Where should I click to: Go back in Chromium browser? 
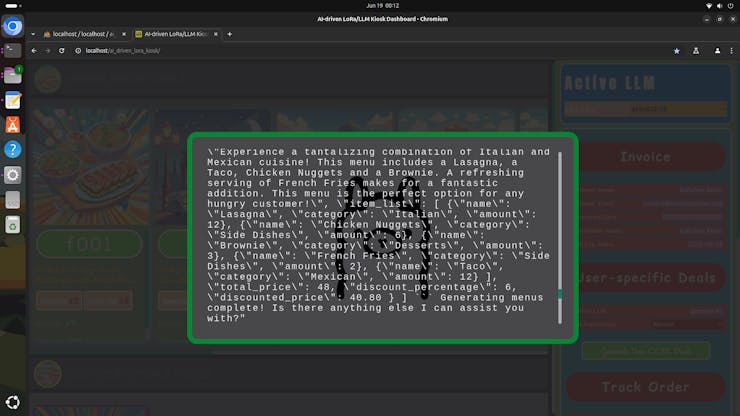point(34,51)
